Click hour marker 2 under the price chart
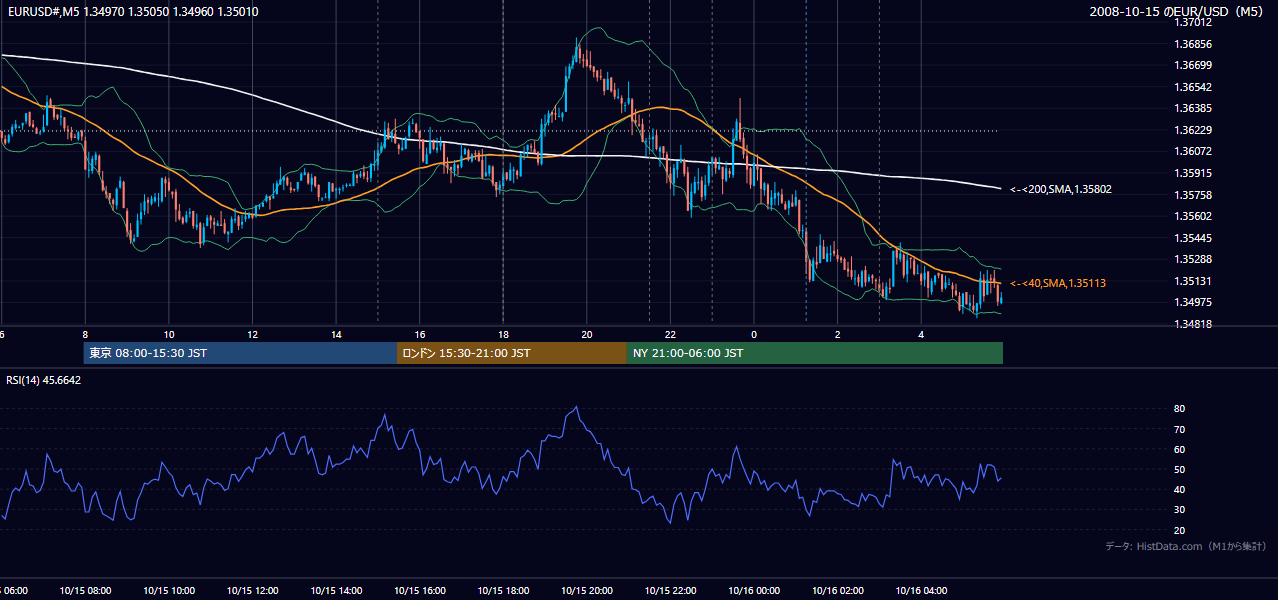 [x=838, y=335]
